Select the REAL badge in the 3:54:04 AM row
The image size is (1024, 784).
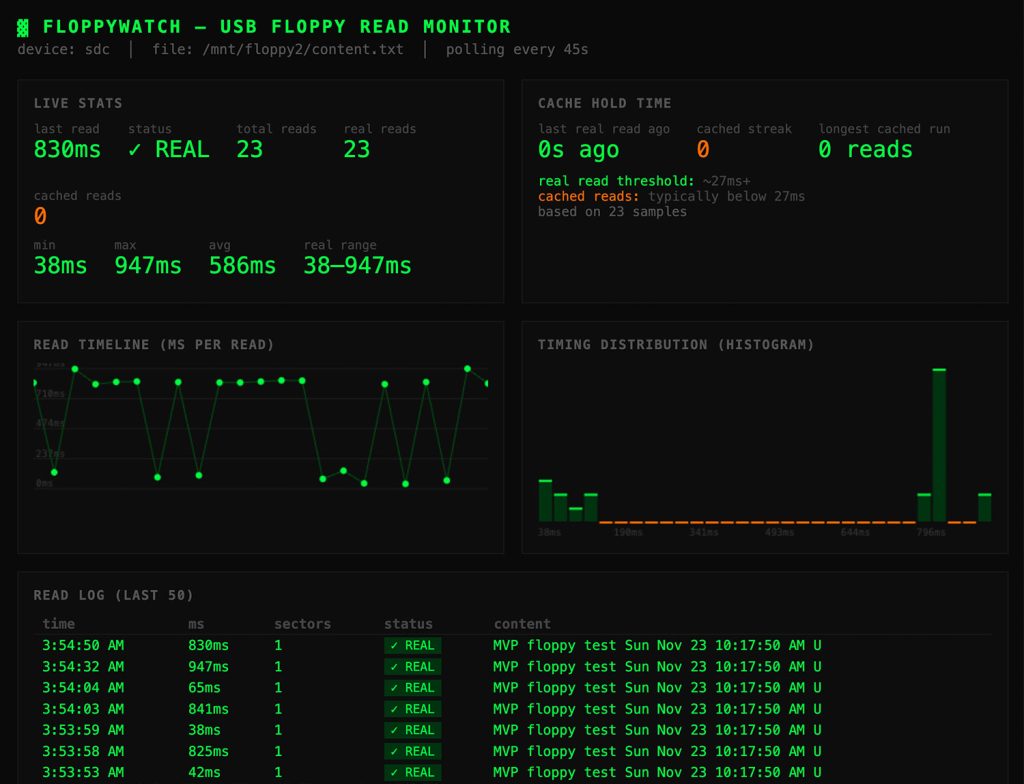pyautogui.click(x=412, y=688)
